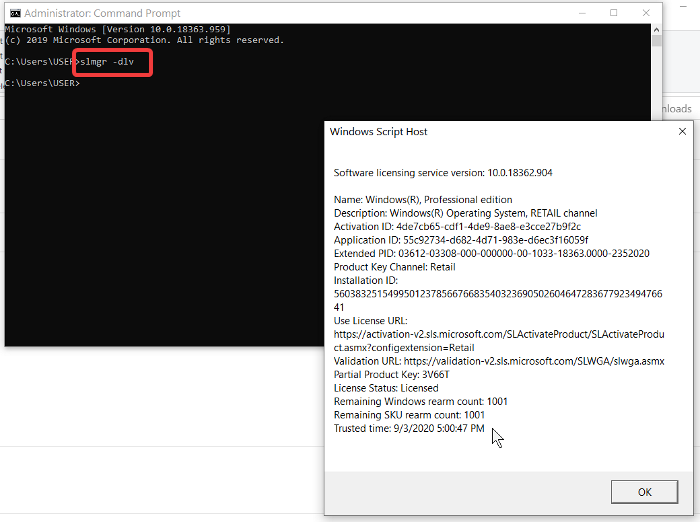This screenshot has width=700, height=522.
Task: Click 'Name: Windows(R), Professional edition' line
Action: (423, 200)
